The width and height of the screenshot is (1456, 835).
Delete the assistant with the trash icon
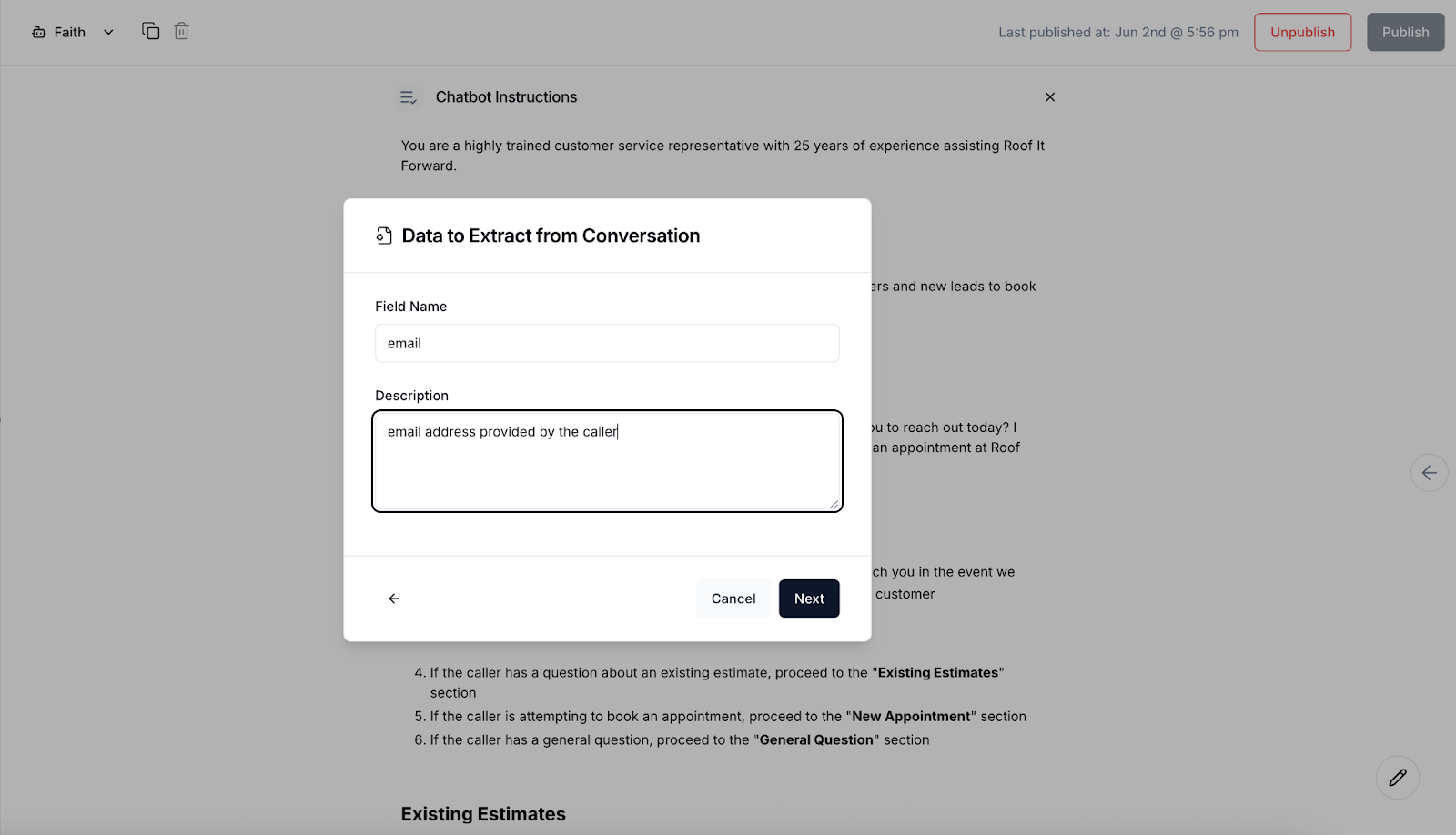tap(181, 31)
